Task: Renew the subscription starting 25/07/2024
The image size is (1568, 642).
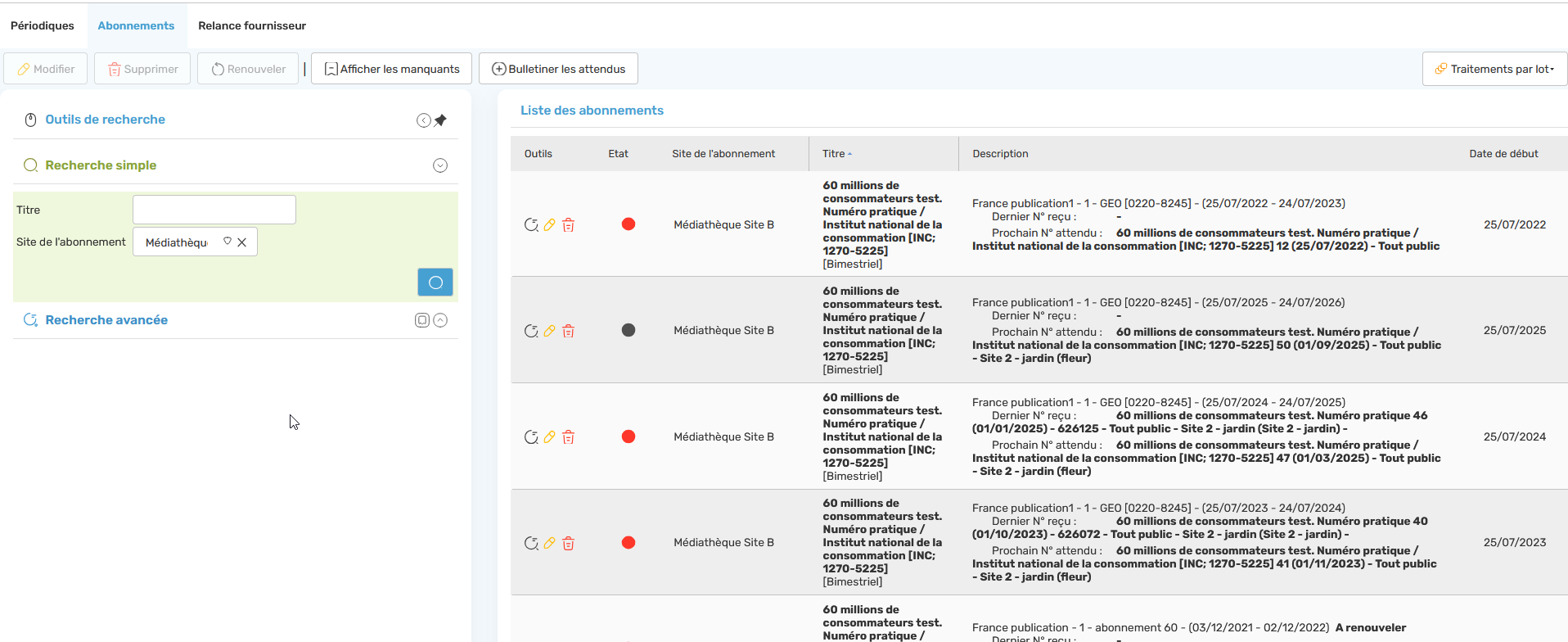Action: (x=531, y=437)
